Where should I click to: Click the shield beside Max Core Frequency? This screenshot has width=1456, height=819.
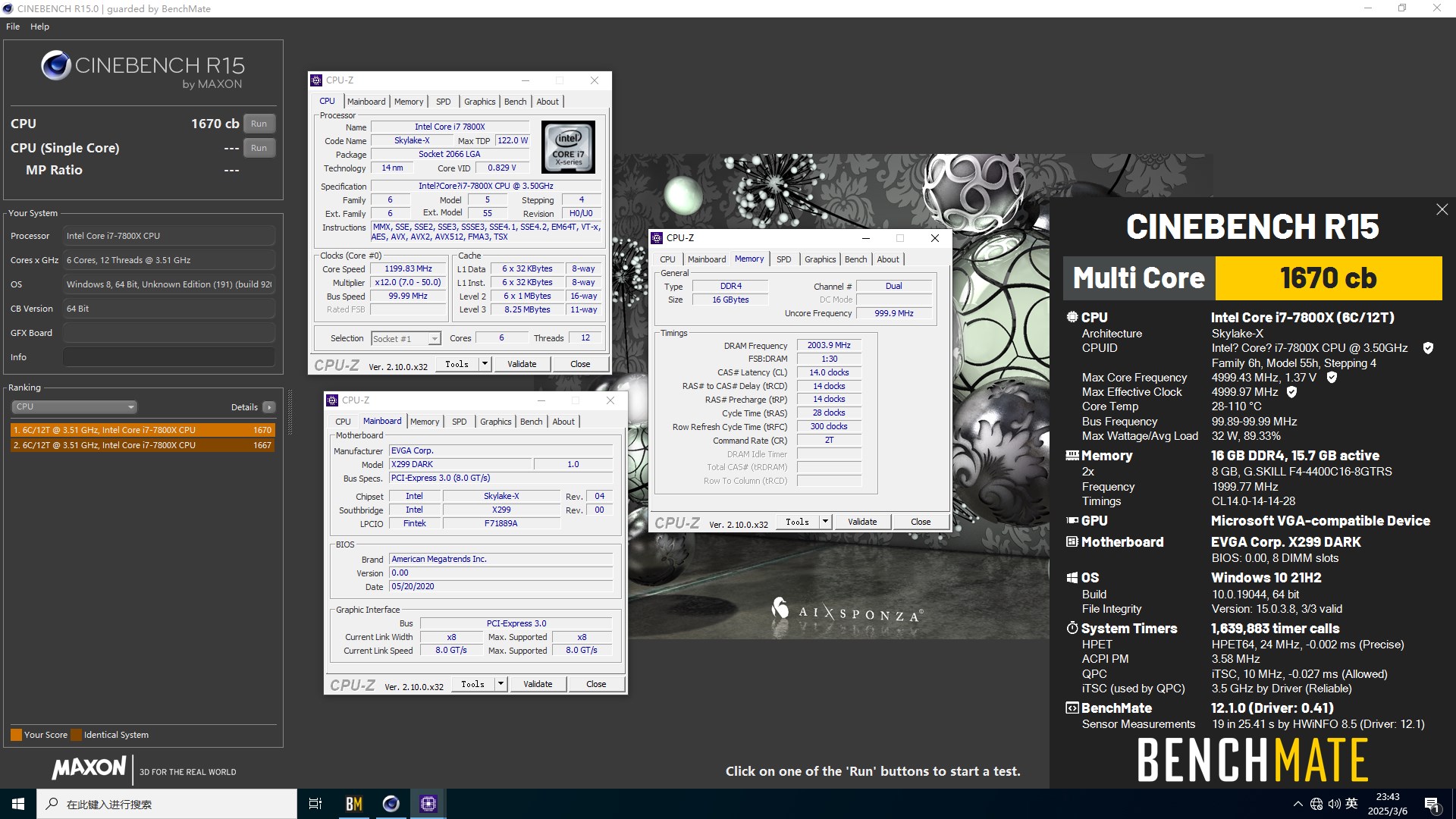click(x=1332, y=377)
